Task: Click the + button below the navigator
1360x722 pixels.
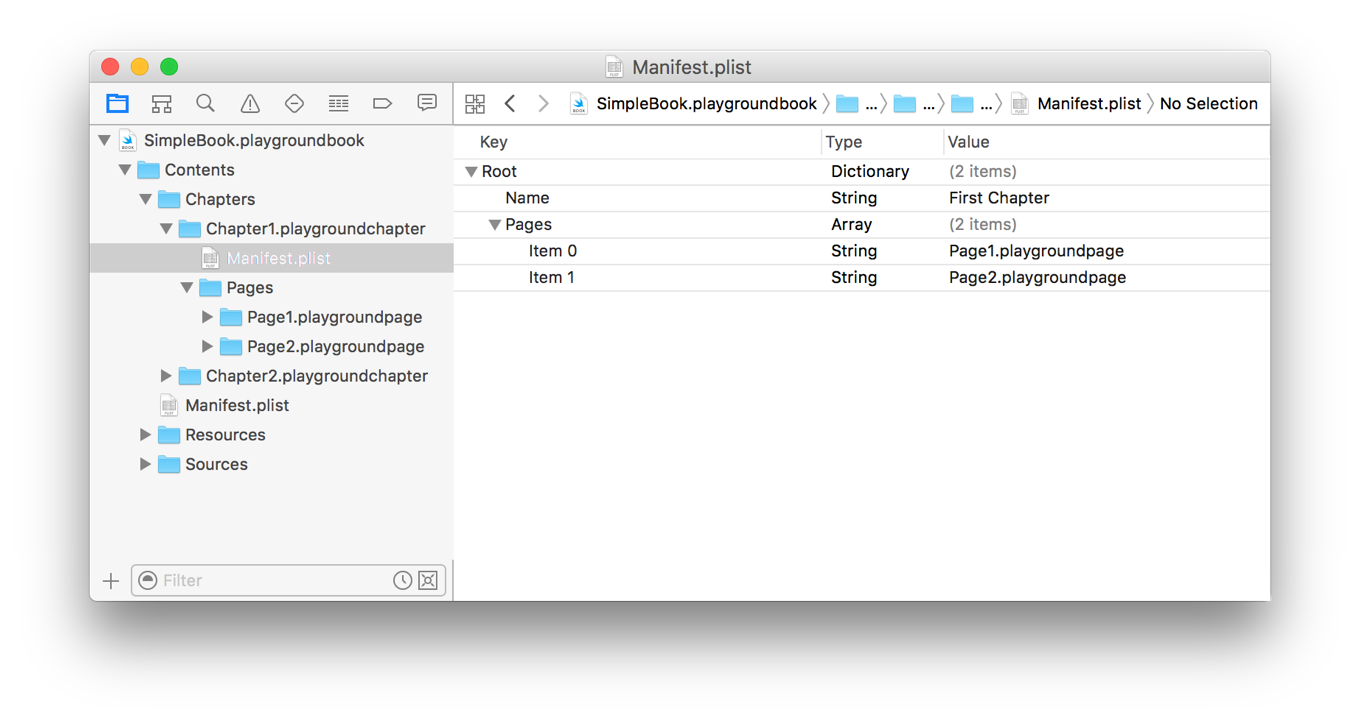Action: 110,580
